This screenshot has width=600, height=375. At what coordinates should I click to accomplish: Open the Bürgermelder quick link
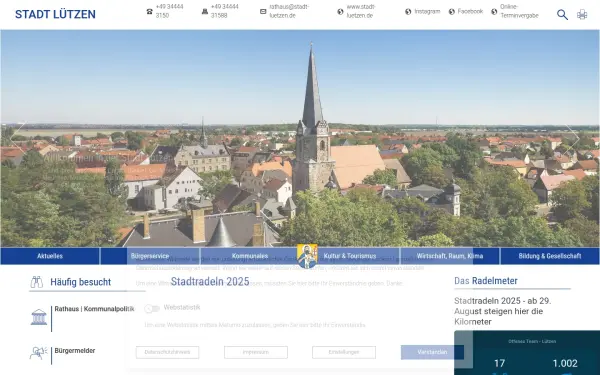pyautogui.click(x=75, y=351)
